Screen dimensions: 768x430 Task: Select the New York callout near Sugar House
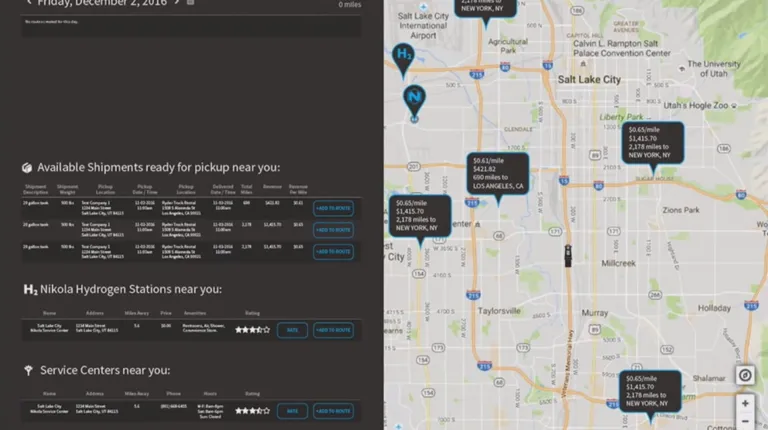click(654, 142)
